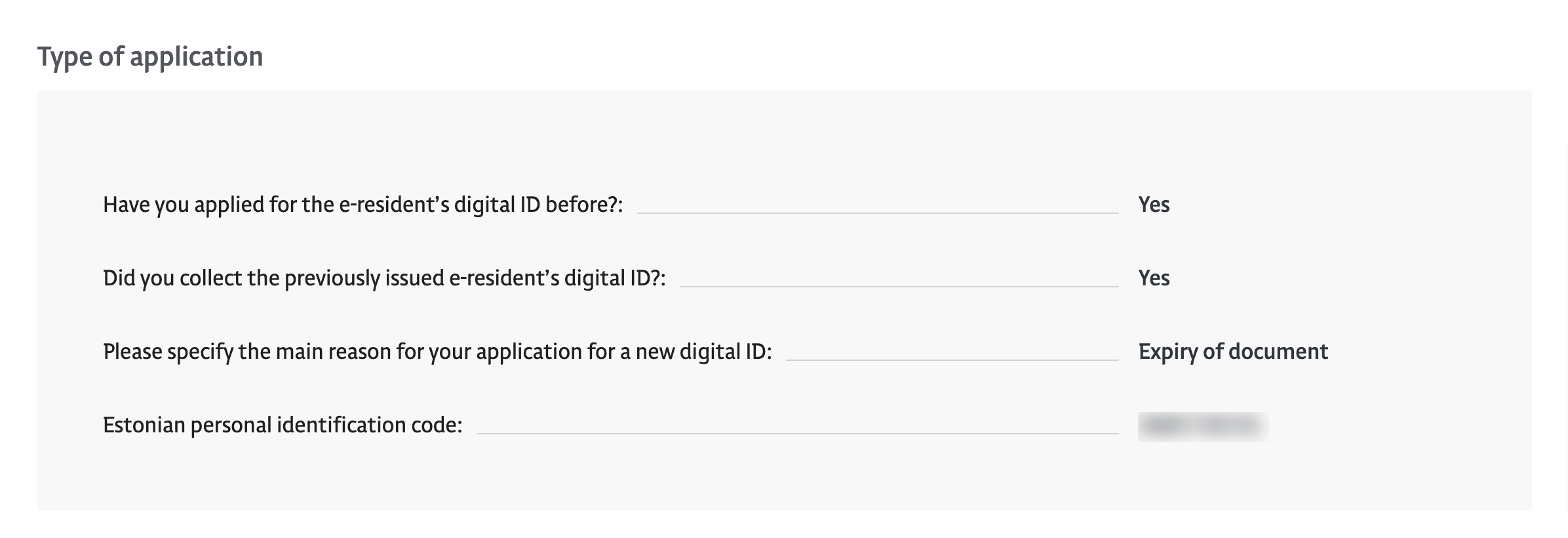Select the "Estonian personal identification code" label

click(x=283, y=425)
